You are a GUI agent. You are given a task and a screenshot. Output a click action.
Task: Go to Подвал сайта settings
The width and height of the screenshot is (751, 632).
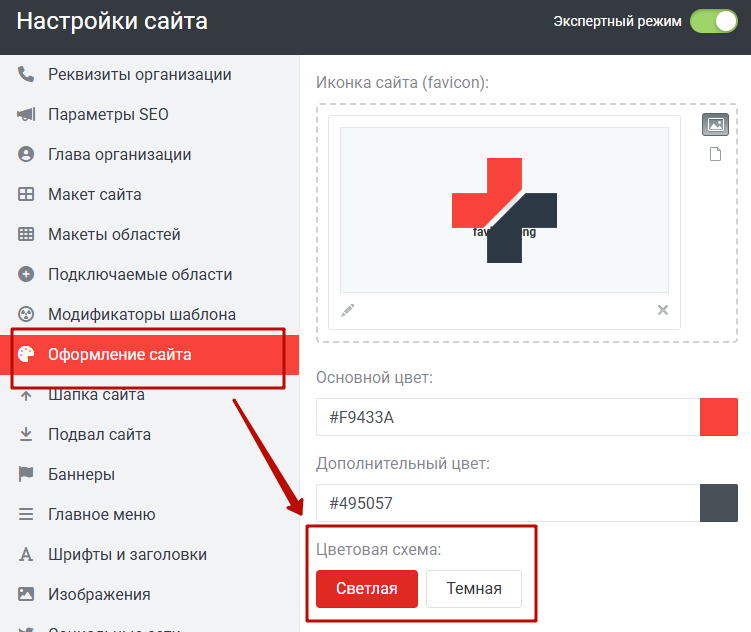(100, 434)
